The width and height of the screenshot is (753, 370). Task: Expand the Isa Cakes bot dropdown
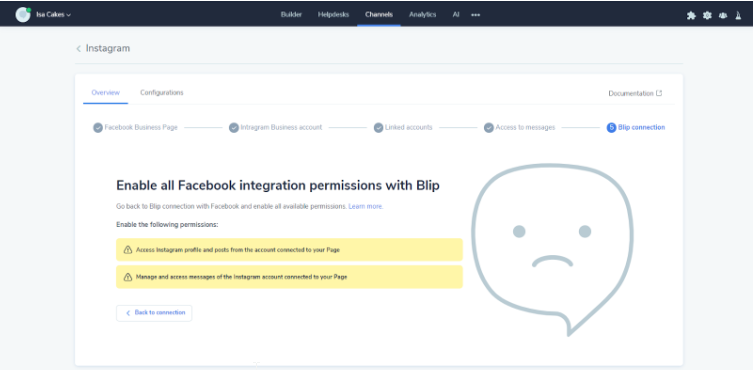tap(54, 15)
